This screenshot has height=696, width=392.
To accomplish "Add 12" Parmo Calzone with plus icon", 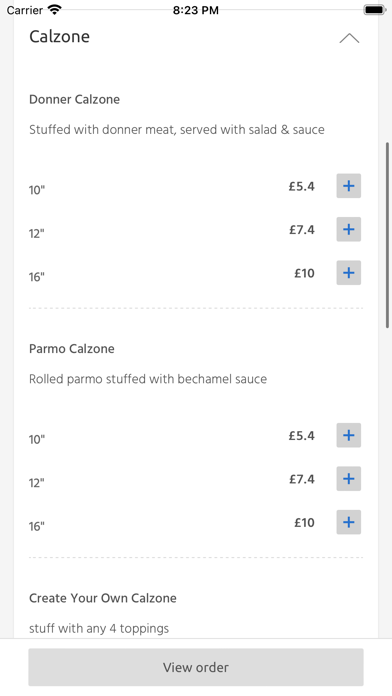I will tap(348, 478).
